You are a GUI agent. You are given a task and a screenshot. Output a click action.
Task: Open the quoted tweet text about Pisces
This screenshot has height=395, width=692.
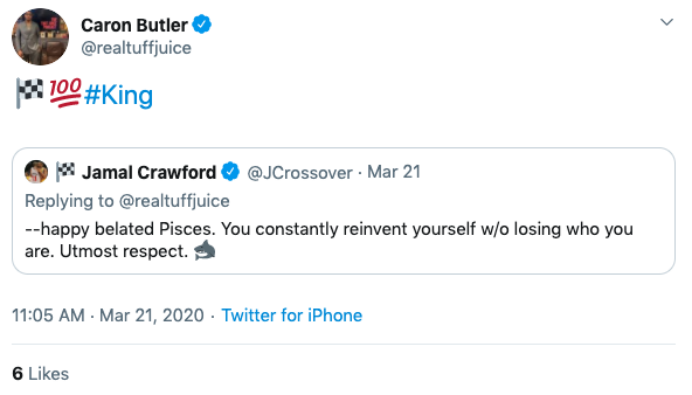(x=329, y=240)
